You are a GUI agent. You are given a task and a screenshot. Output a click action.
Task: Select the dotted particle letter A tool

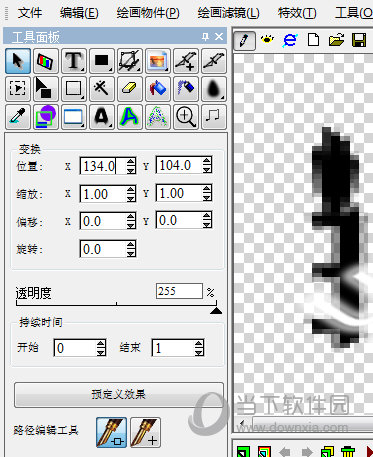(x=158, y=117)
